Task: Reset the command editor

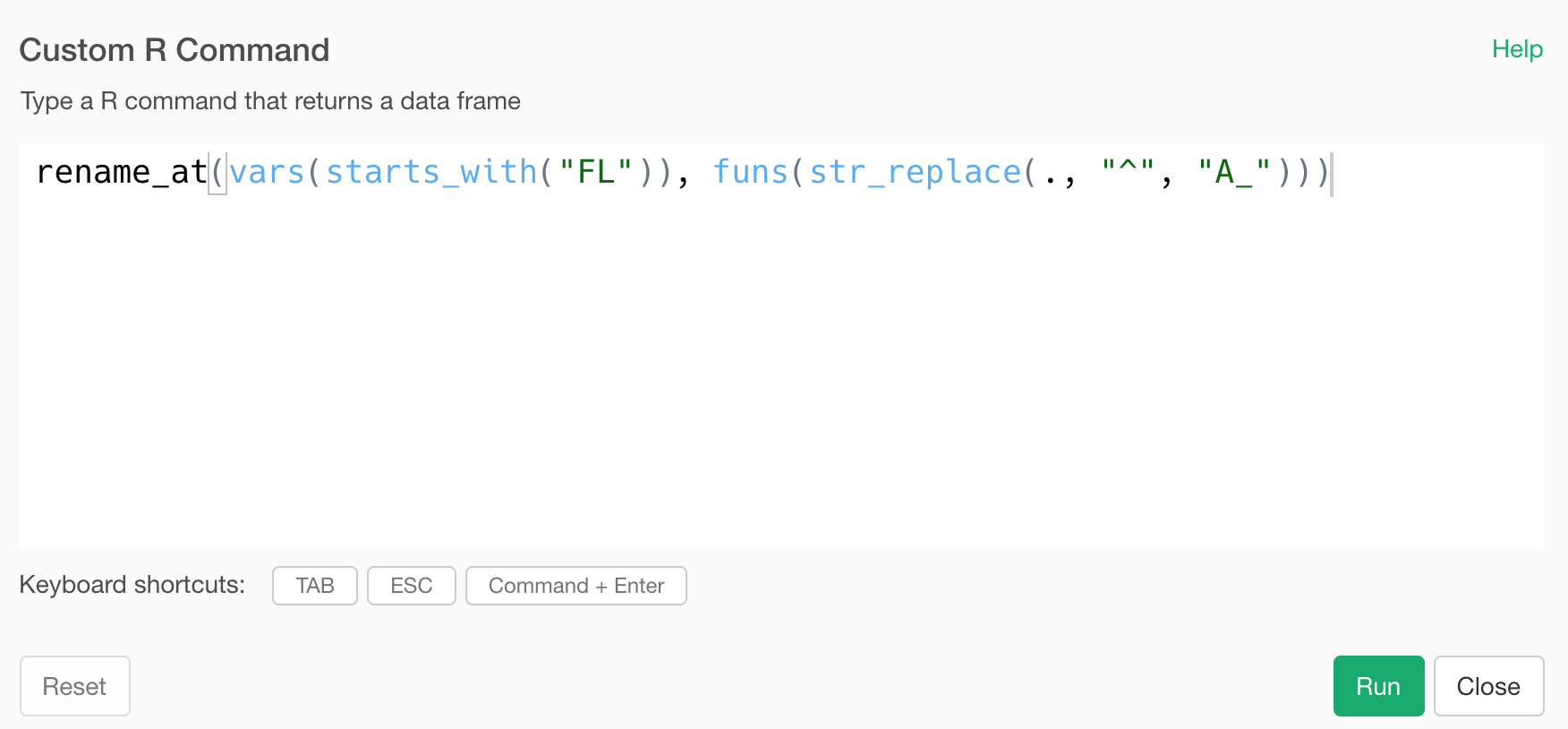Action: pos(75,686)
